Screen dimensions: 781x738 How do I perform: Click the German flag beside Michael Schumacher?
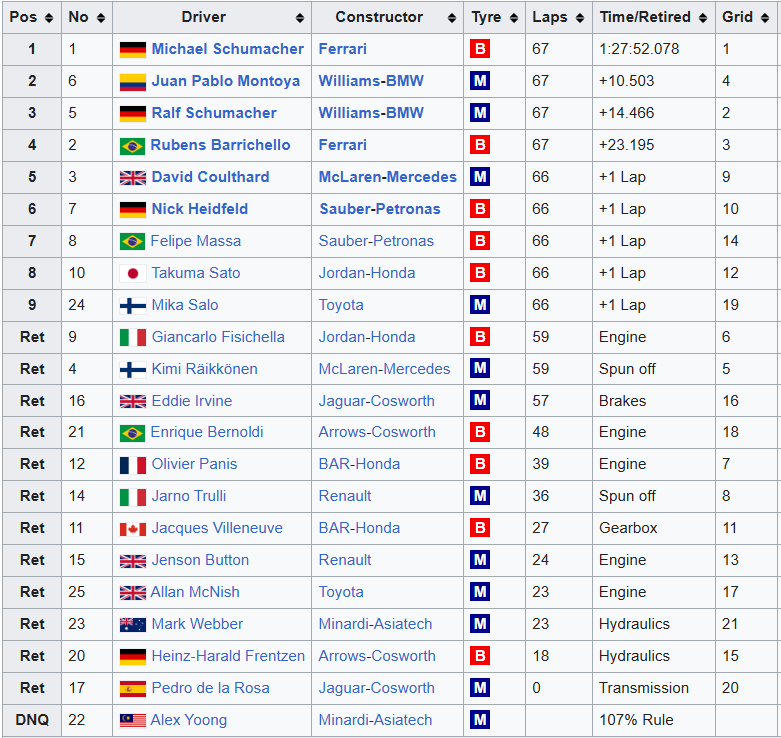click(x=133, y=49)
